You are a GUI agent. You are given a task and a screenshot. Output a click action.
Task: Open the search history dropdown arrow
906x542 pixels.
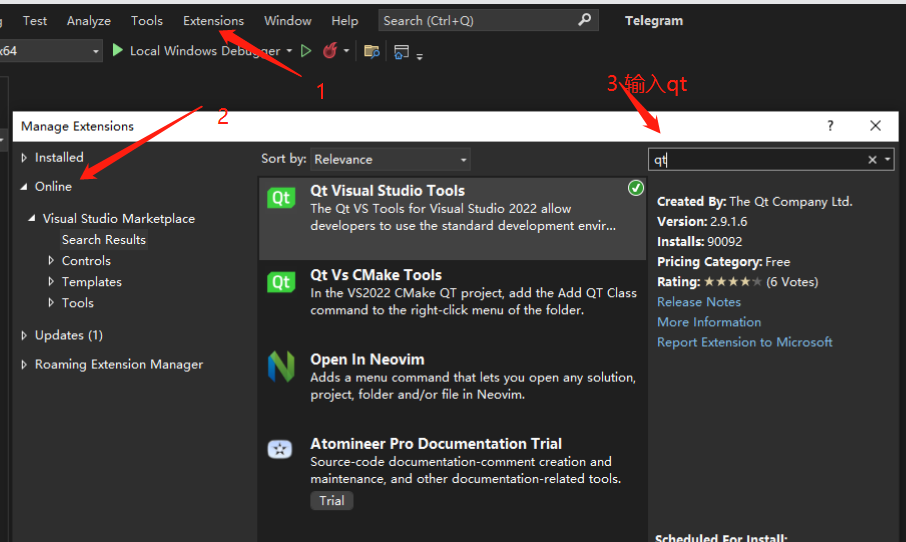pyautogui.click(x=888, y=159)
